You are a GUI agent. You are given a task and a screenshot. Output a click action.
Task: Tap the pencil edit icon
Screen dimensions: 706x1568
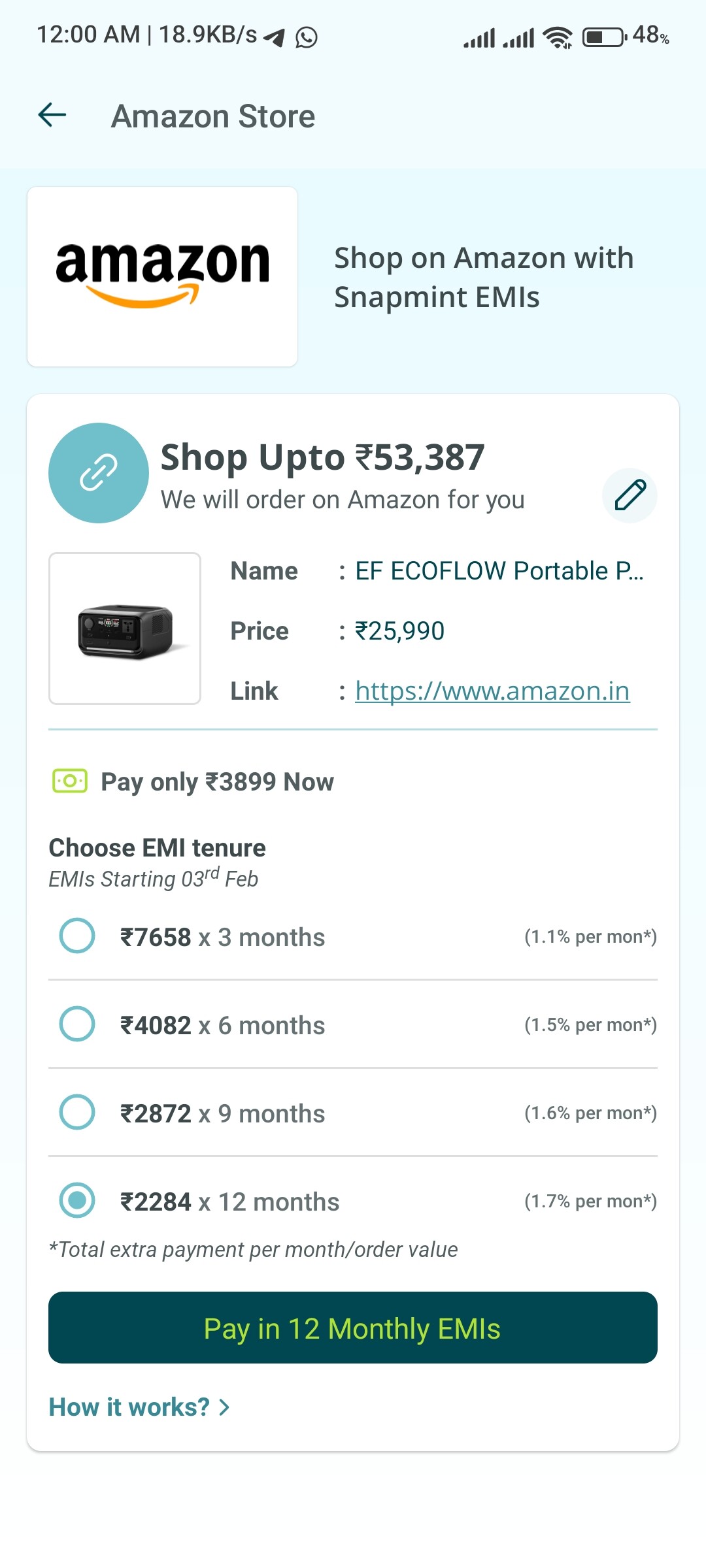click(630, 495)
